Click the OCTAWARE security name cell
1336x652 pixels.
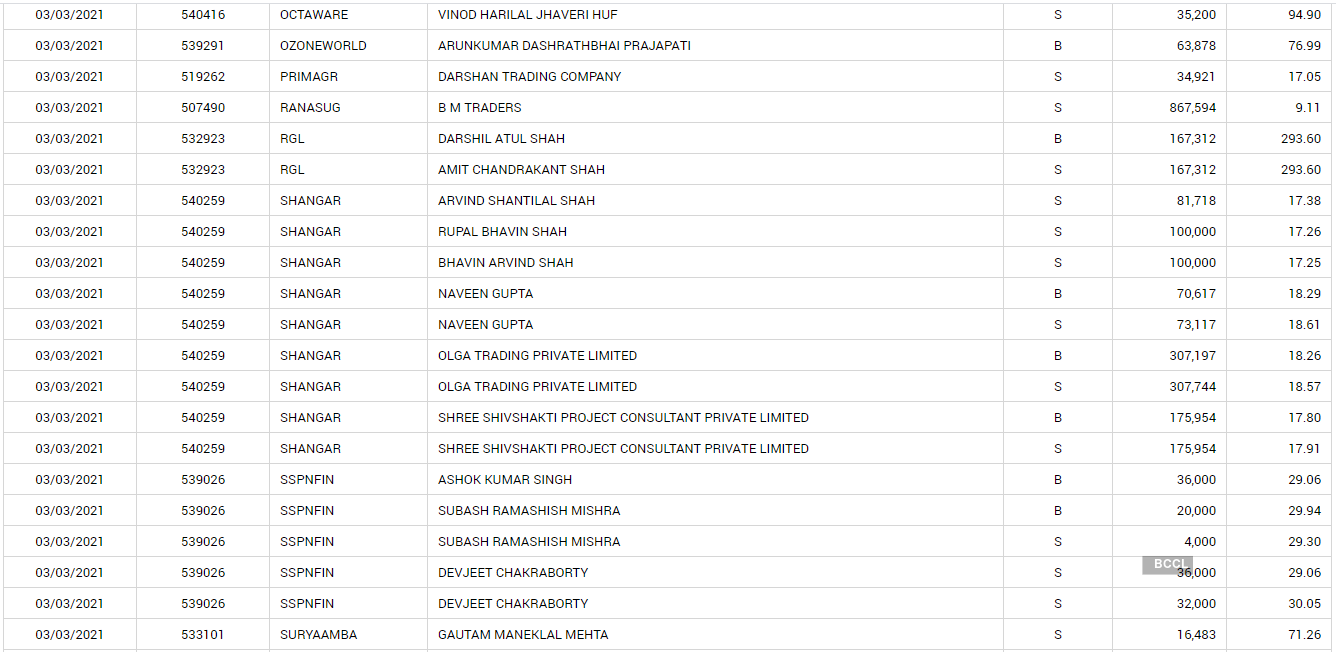312,15
